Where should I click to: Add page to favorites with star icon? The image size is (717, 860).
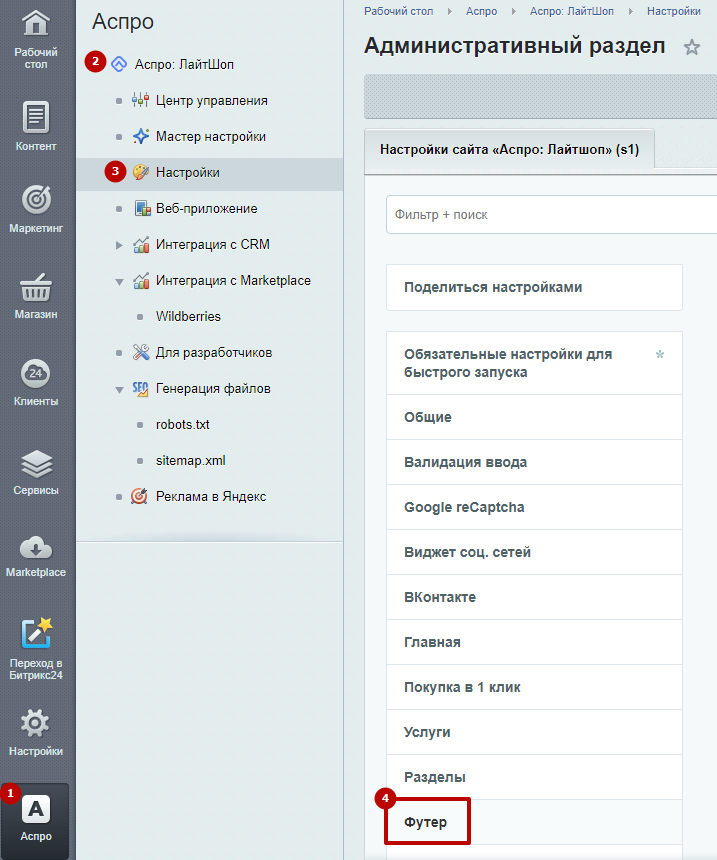coord(692,47)
